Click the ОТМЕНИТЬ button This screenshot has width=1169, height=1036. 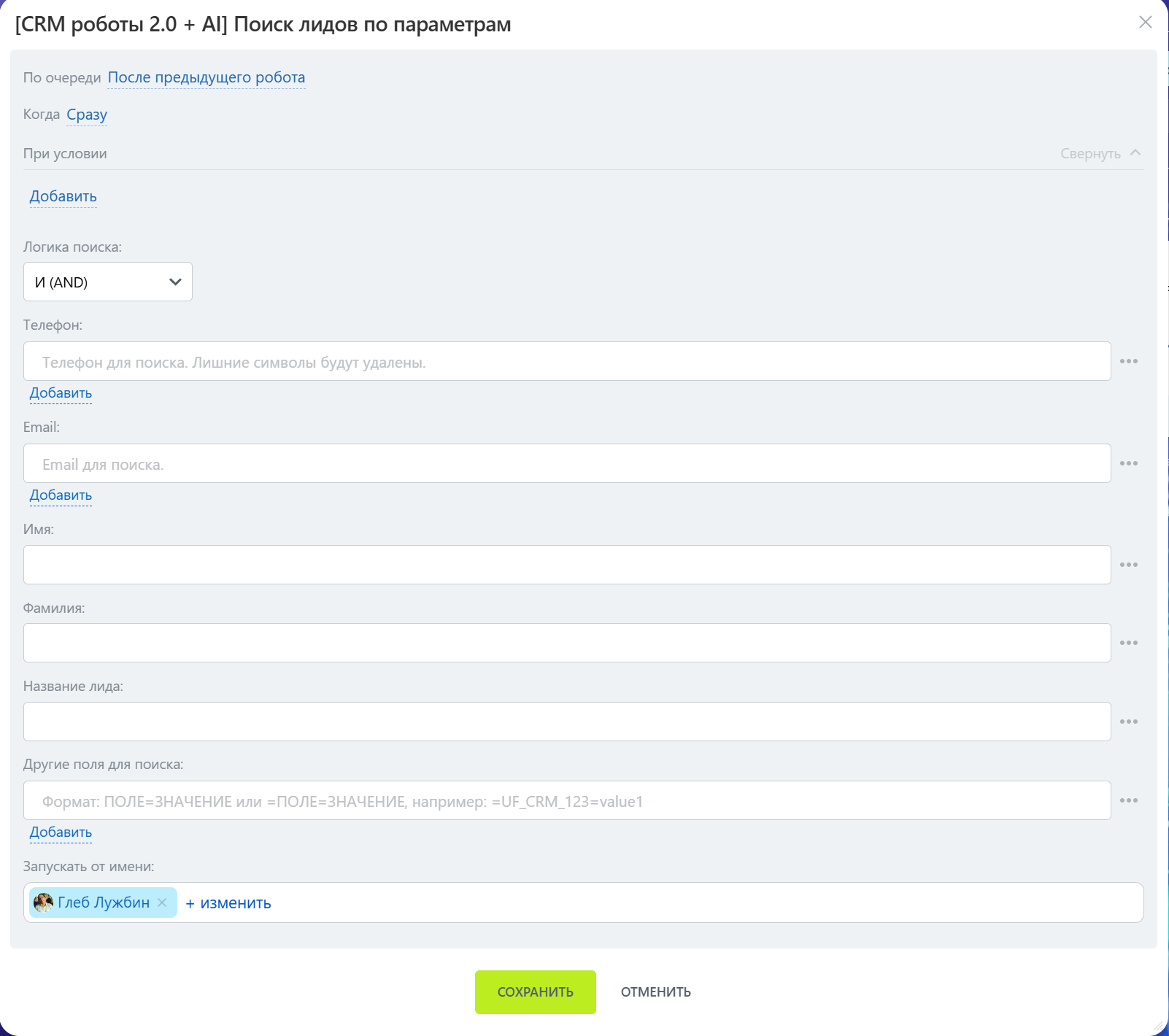656,992
